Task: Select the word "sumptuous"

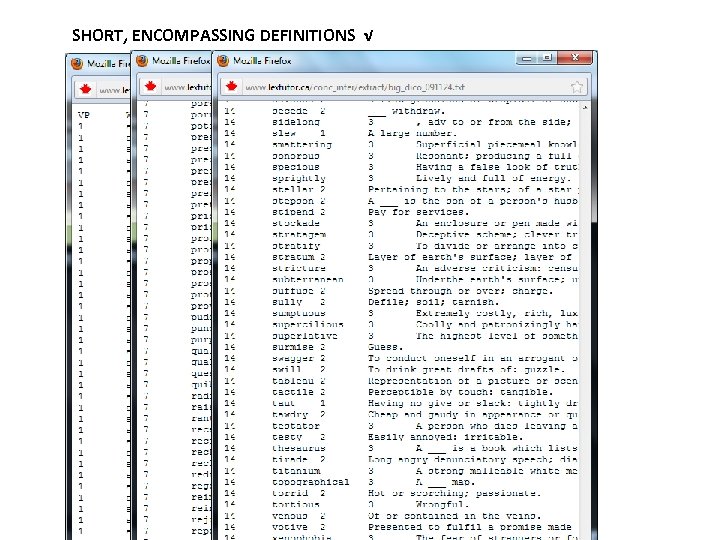Action: [298, 314]
